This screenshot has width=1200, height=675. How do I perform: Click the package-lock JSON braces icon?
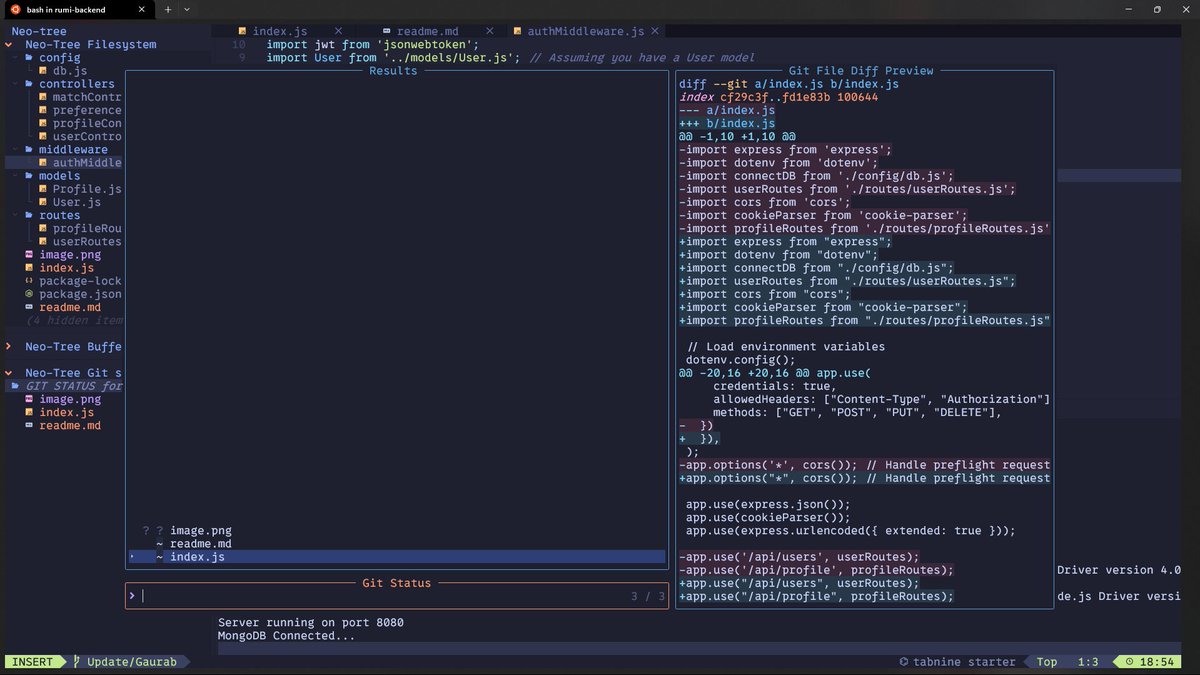pyautogui.click(x=29, y=281)
